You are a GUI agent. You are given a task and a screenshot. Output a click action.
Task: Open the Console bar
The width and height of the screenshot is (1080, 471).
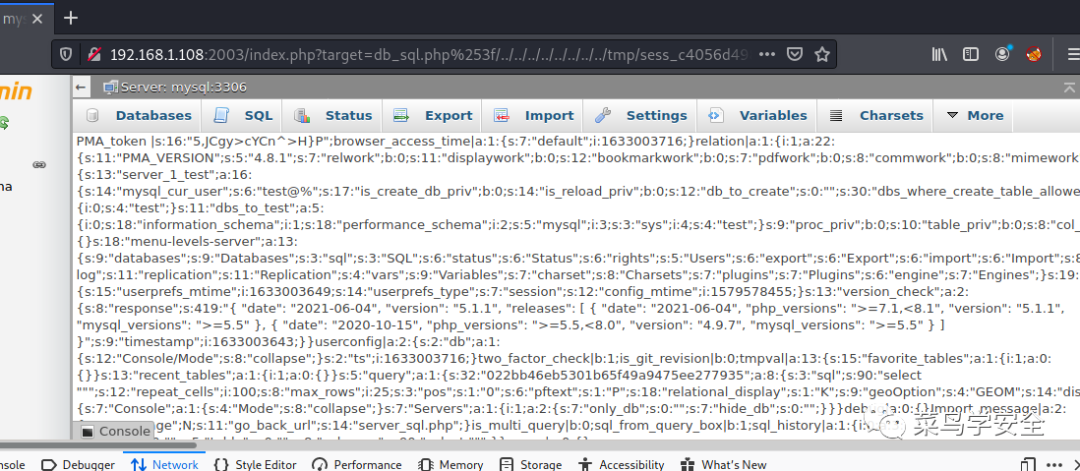tap(114, 431)
